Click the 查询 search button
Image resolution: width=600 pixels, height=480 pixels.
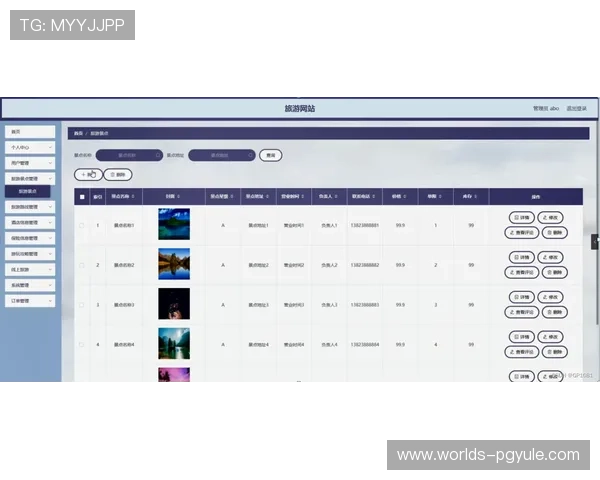point(270,155)
